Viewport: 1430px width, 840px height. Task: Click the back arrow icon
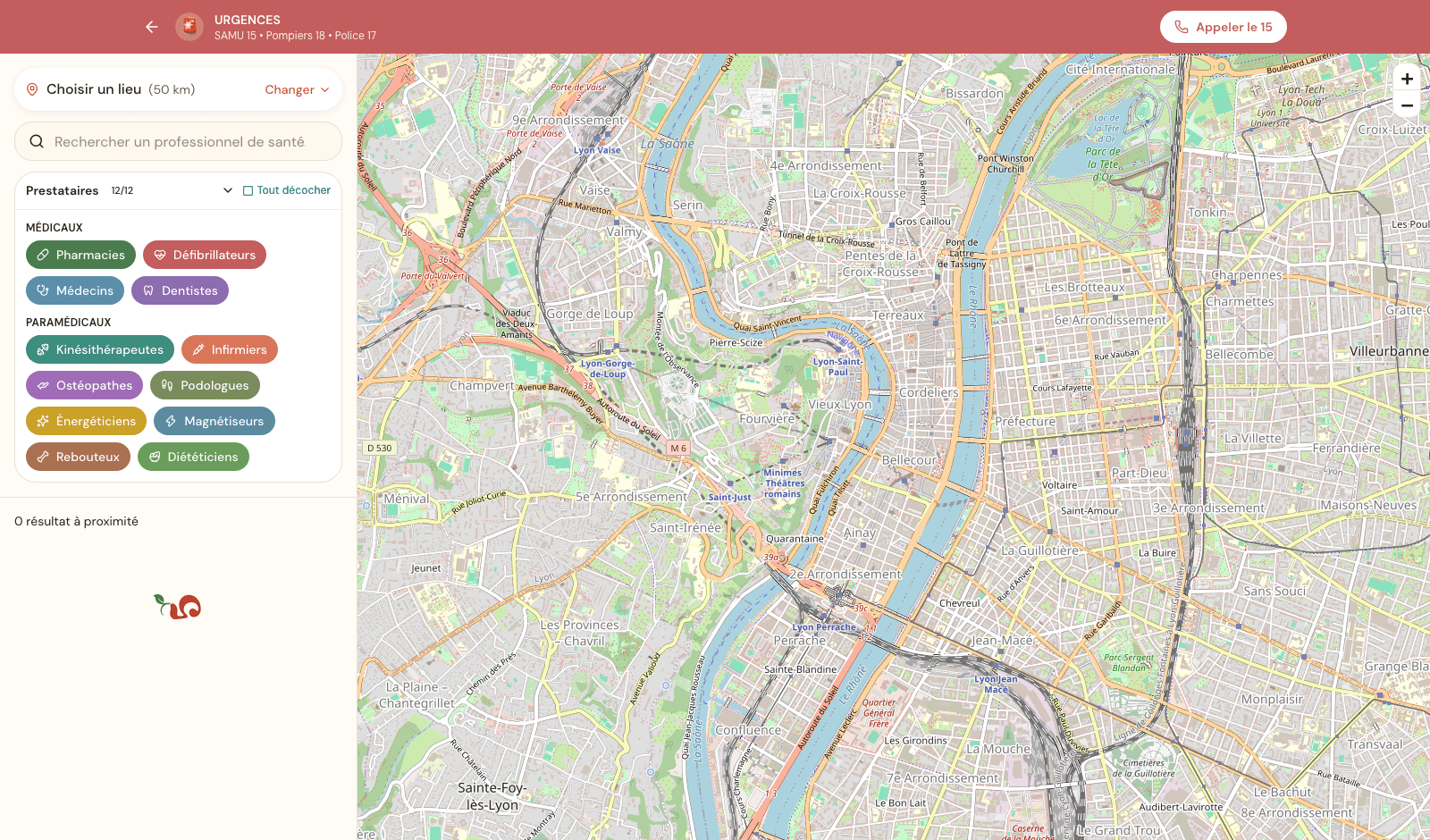click(152, 27)
